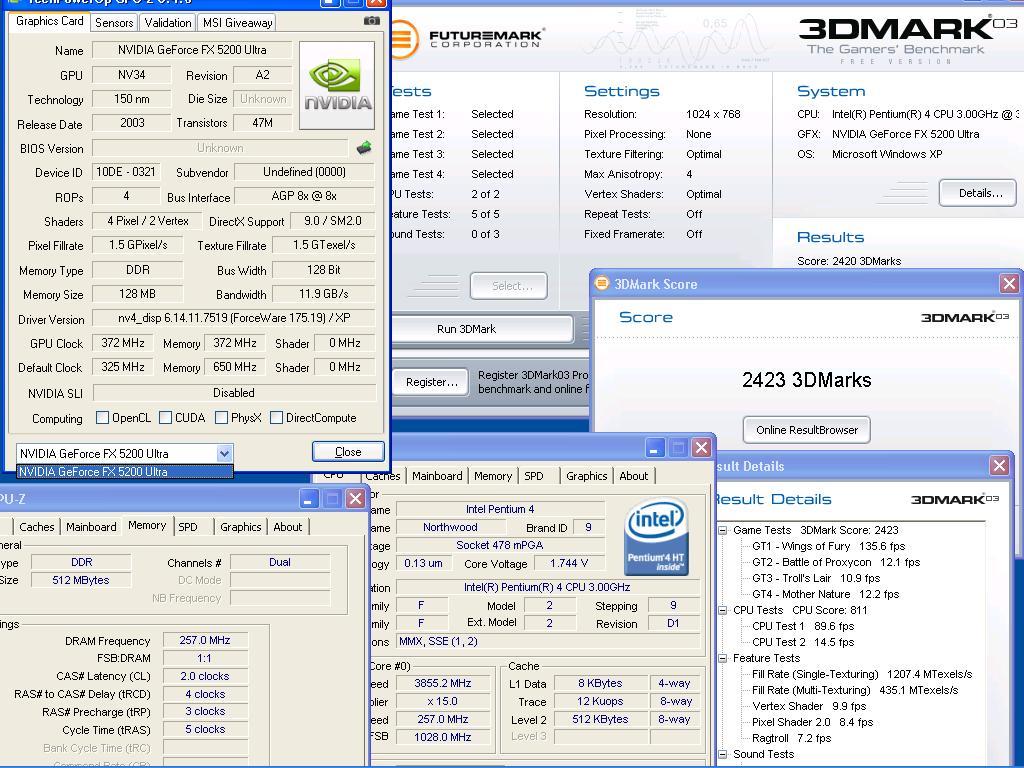
Task: Enable the CUDA checkbox
Action: click(x=165, y=417)
